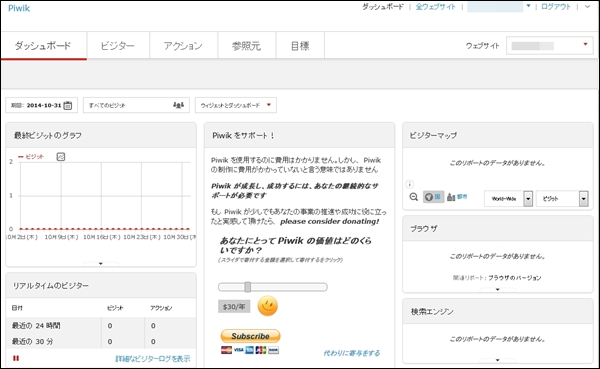Click the 最近の 30 分 row label
600x369 pixels.
[x=33, y=341]
